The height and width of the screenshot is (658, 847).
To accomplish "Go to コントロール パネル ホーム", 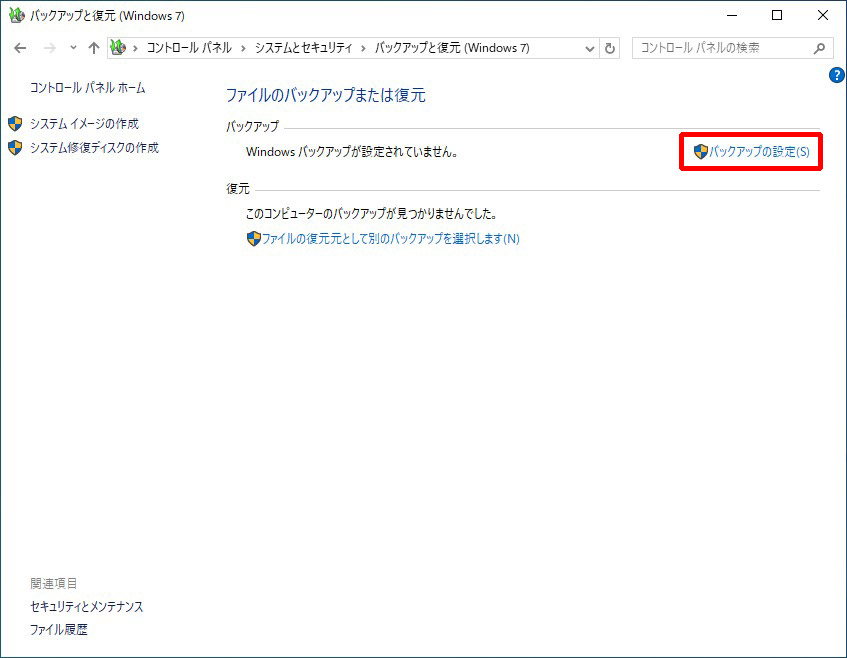I will [x=88, y=88].
